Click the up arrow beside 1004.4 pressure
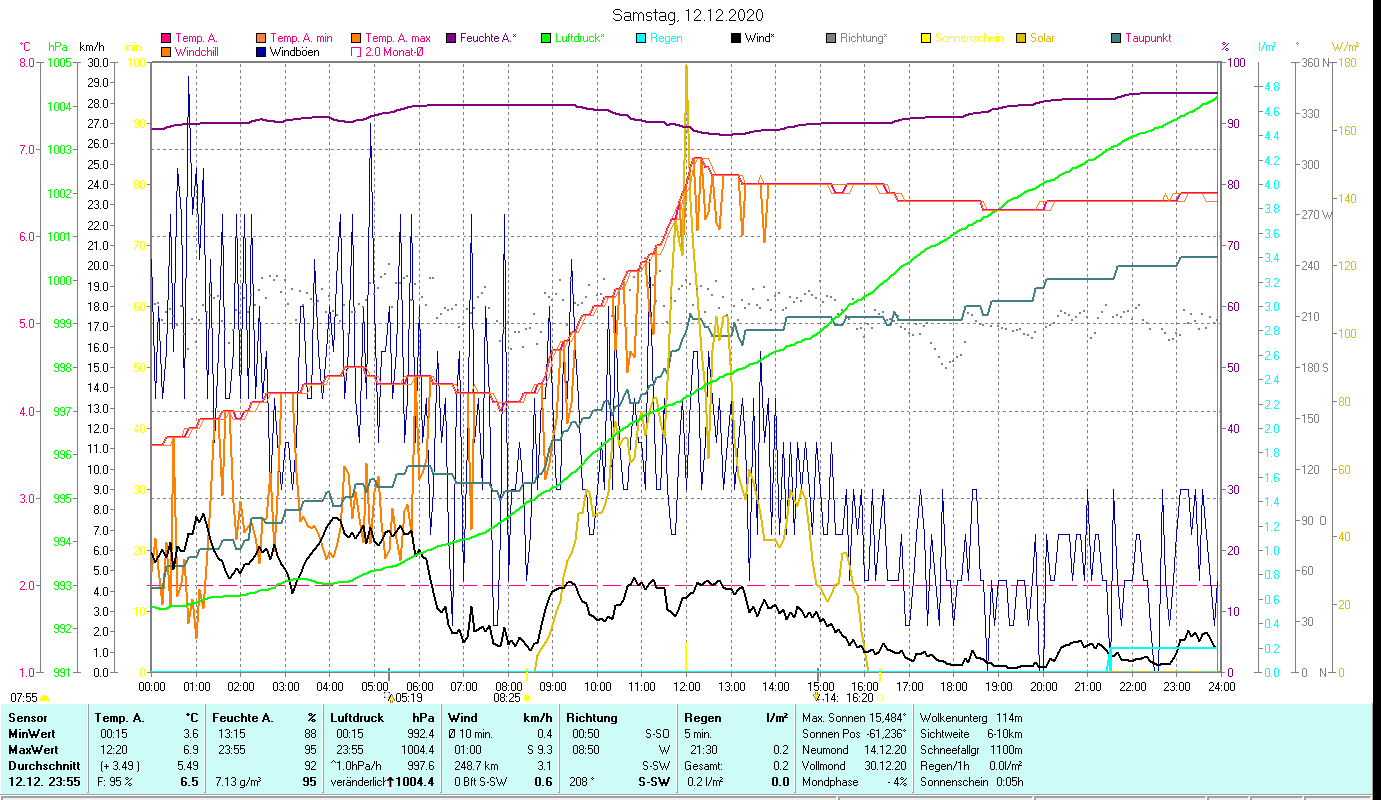This screenshot has width=1381, height=800. [390, 782]
